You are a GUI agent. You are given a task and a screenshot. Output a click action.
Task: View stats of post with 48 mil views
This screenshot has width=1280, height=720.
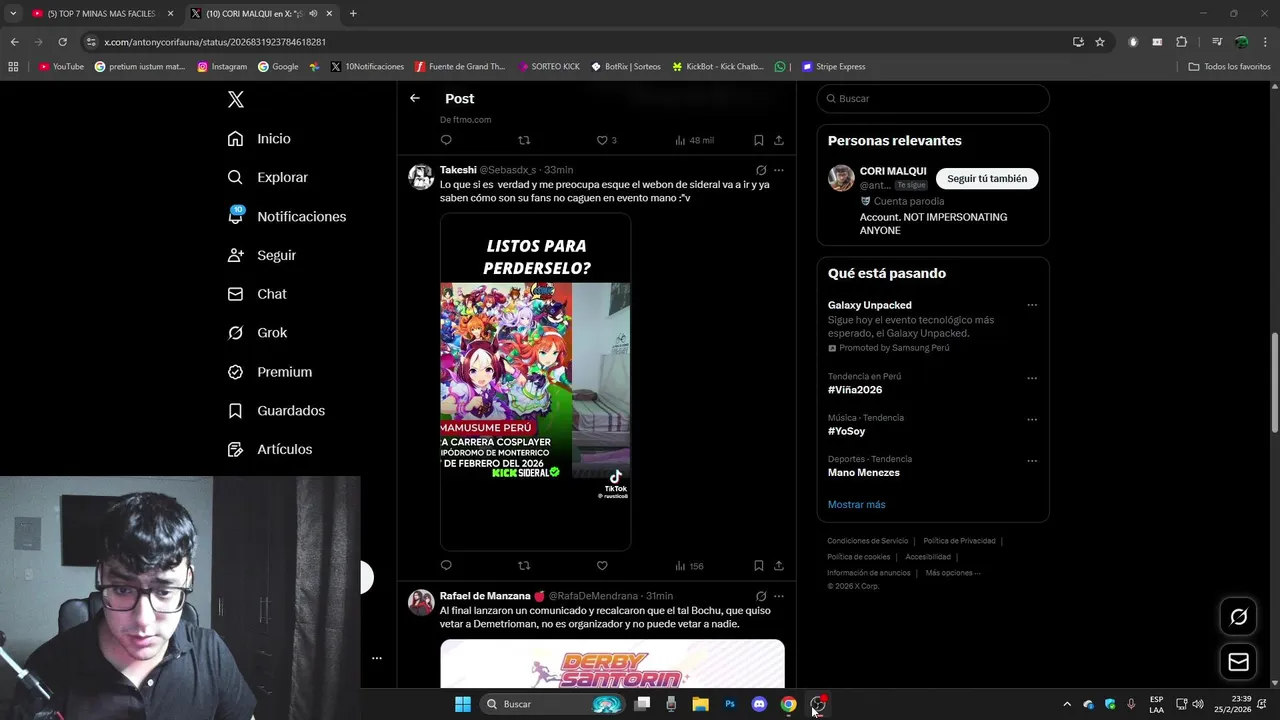[x=694, y=140]
